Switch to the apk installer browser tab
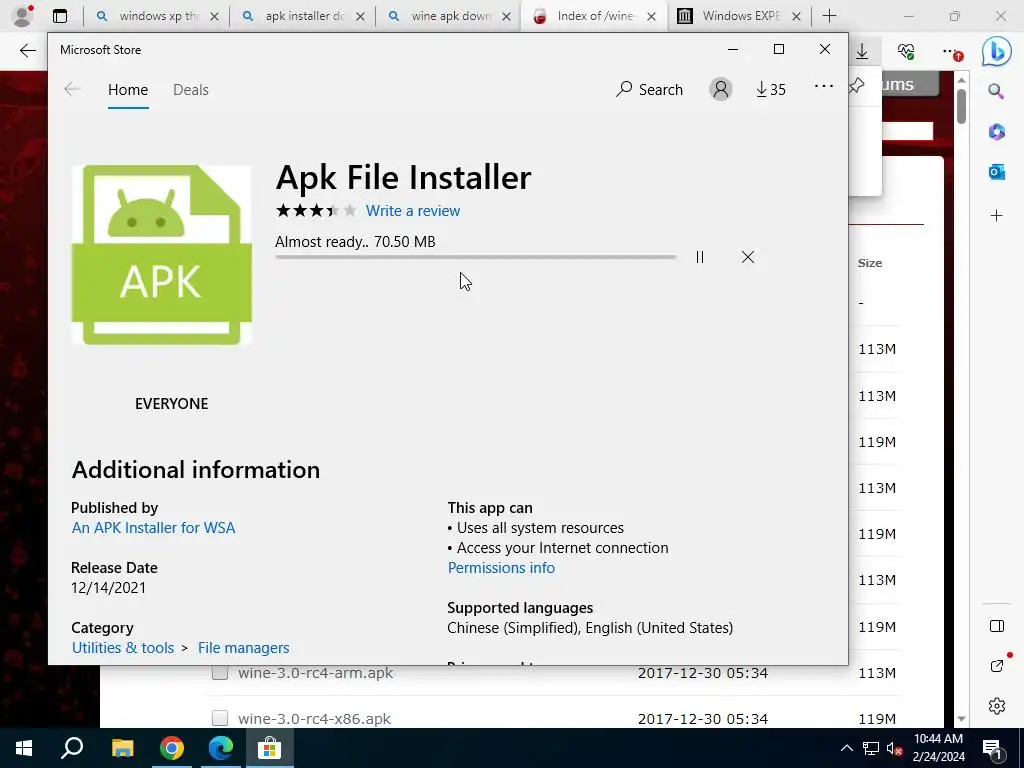1024x768 pixels. tap(302, 16)
